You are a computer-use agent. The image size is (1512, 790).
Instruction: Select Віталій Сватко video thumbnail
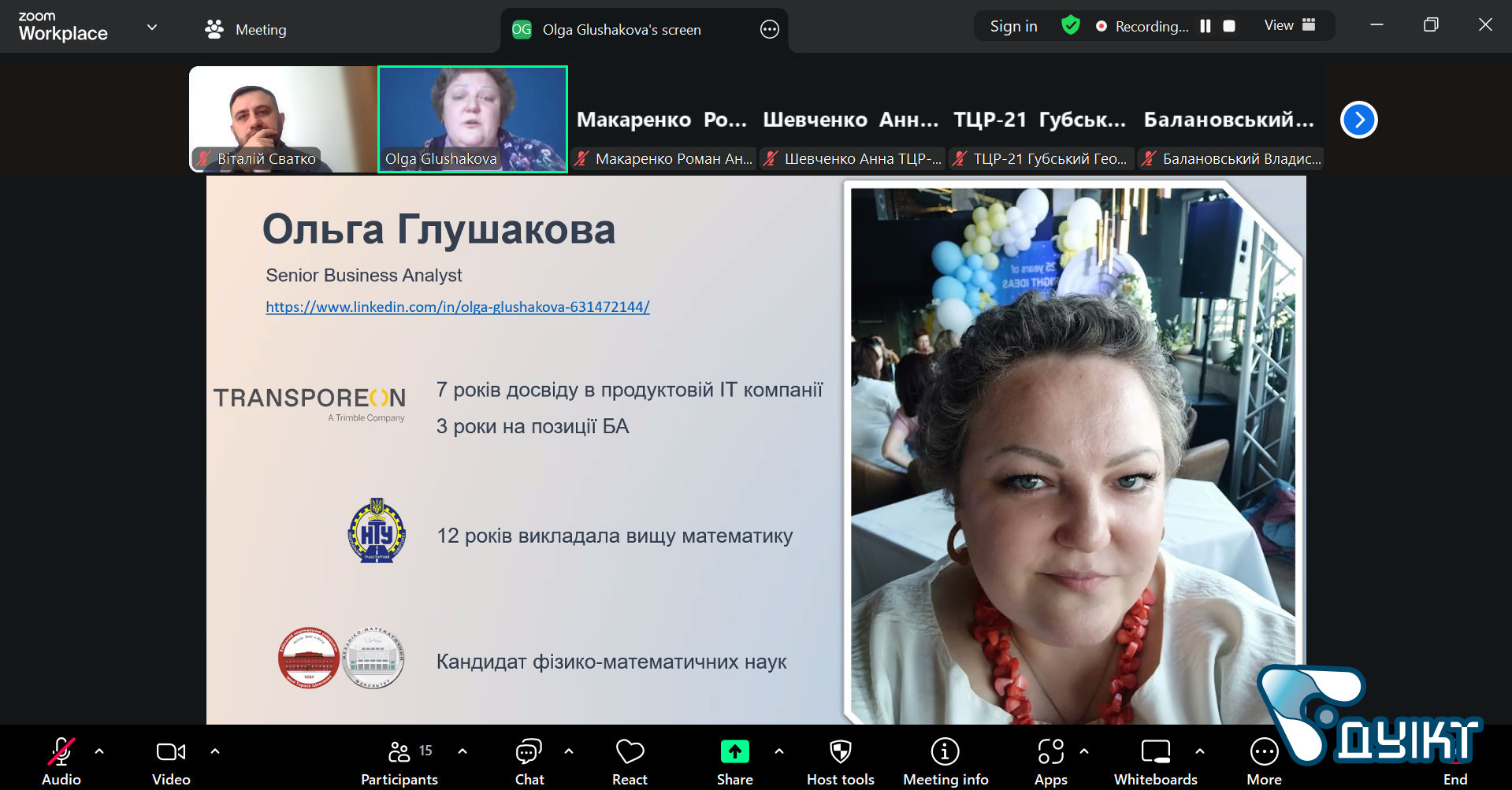pos(283,118)
